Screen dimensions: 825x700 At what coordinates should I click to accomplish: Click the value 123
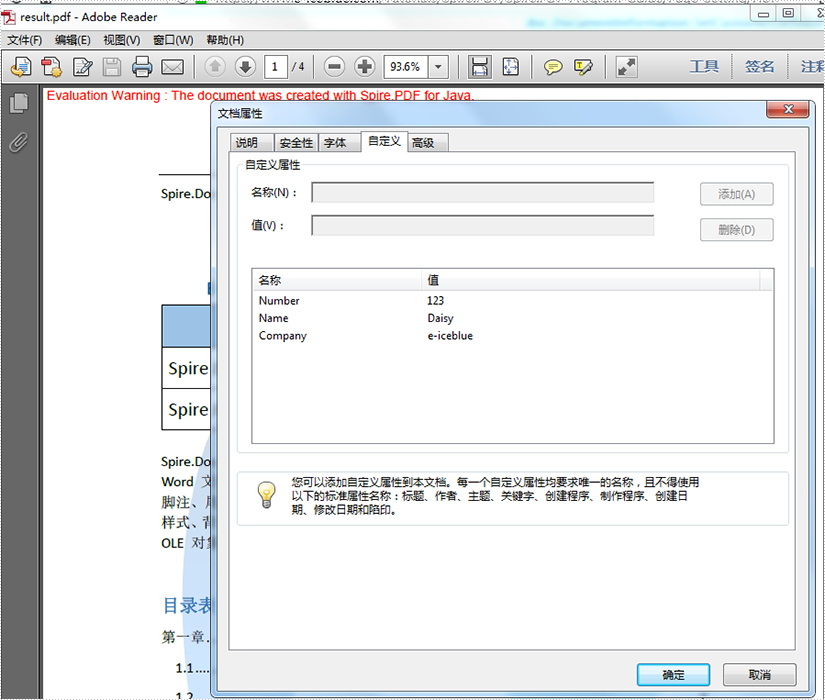[436, 301]
